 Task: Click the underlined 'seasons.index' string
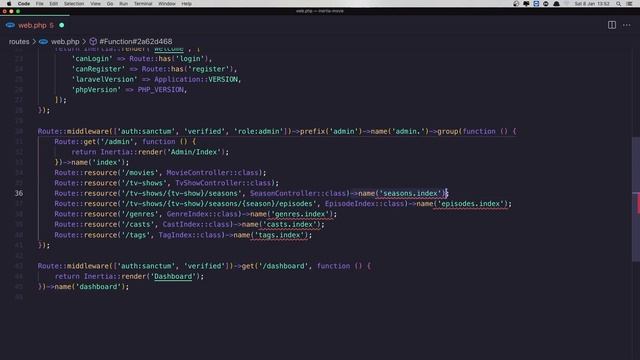[410, 193]
